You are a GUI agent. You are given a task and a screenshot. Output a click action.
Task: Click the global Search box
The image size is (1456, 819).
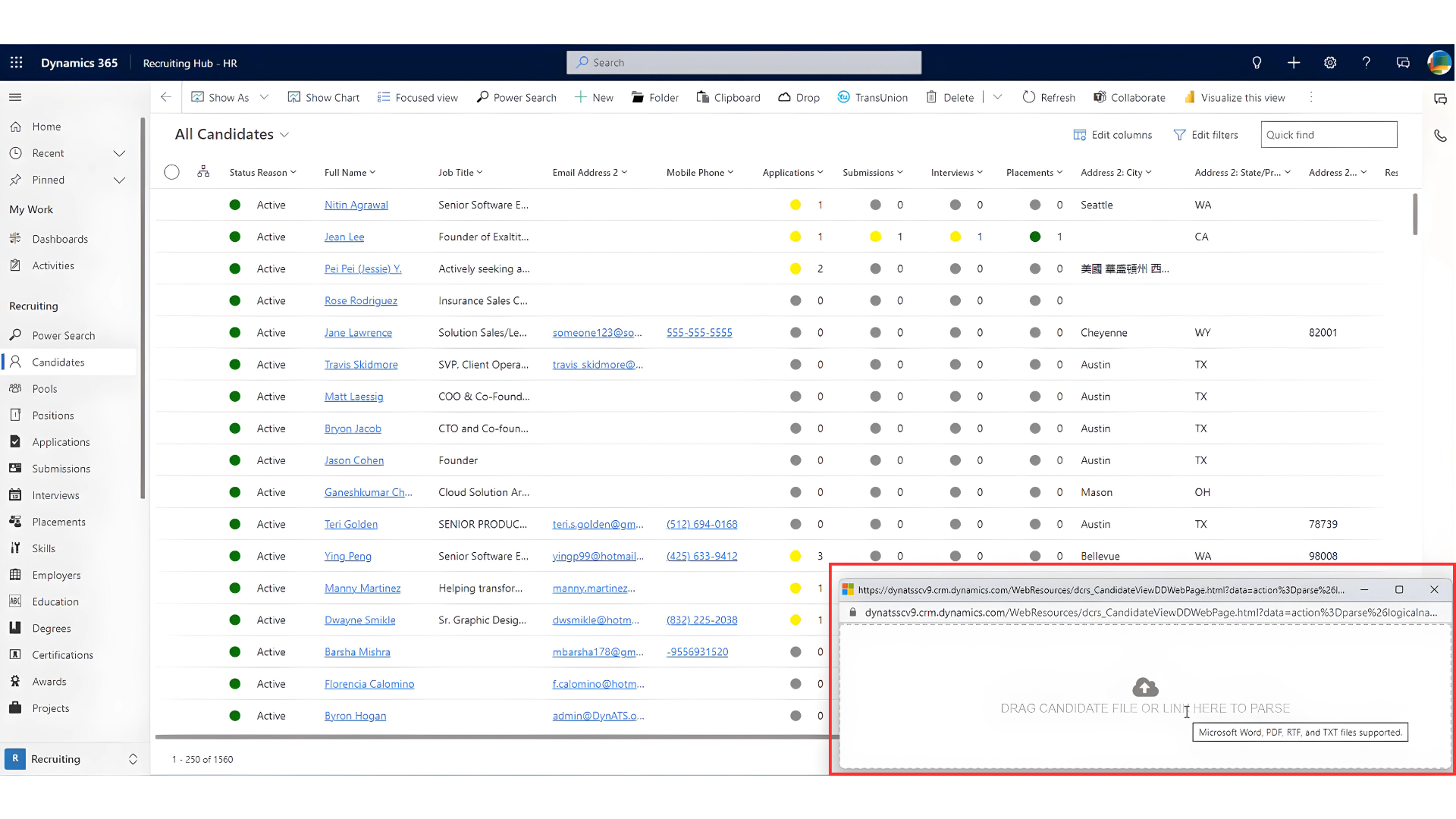tap(744, 62)
